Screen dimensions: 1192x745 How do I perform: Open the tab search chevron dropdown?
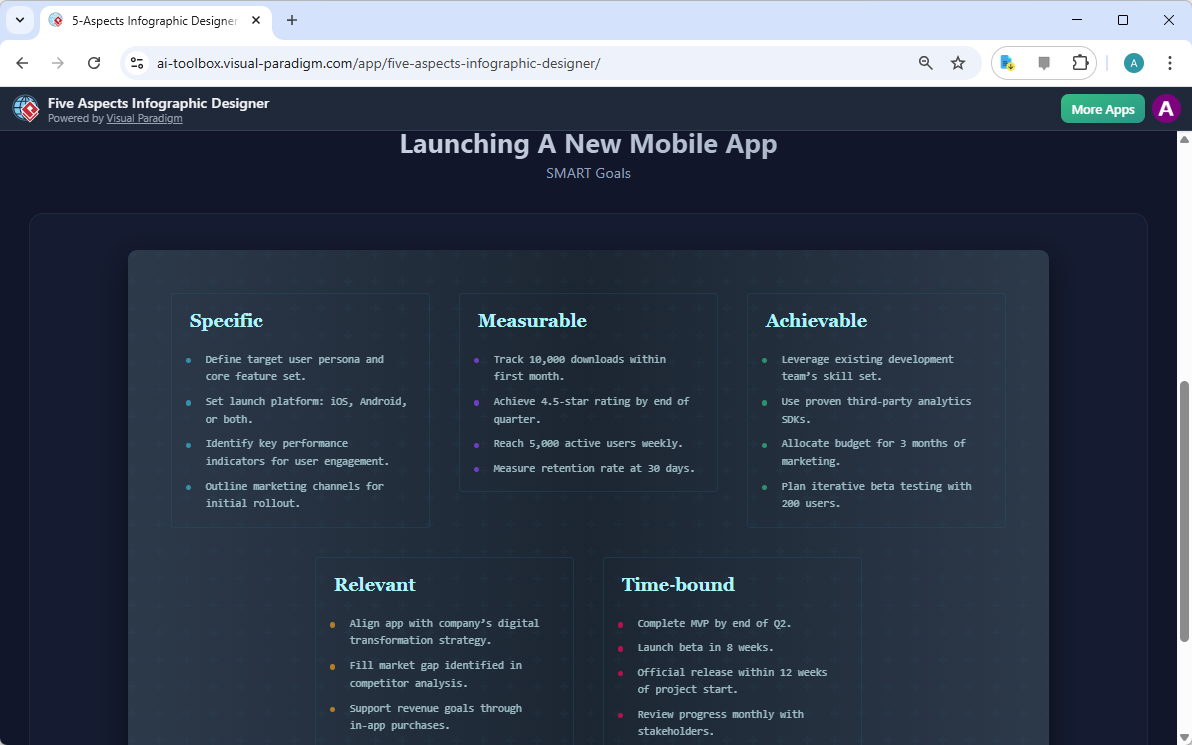pyautogui.click(x=20, y=20)
